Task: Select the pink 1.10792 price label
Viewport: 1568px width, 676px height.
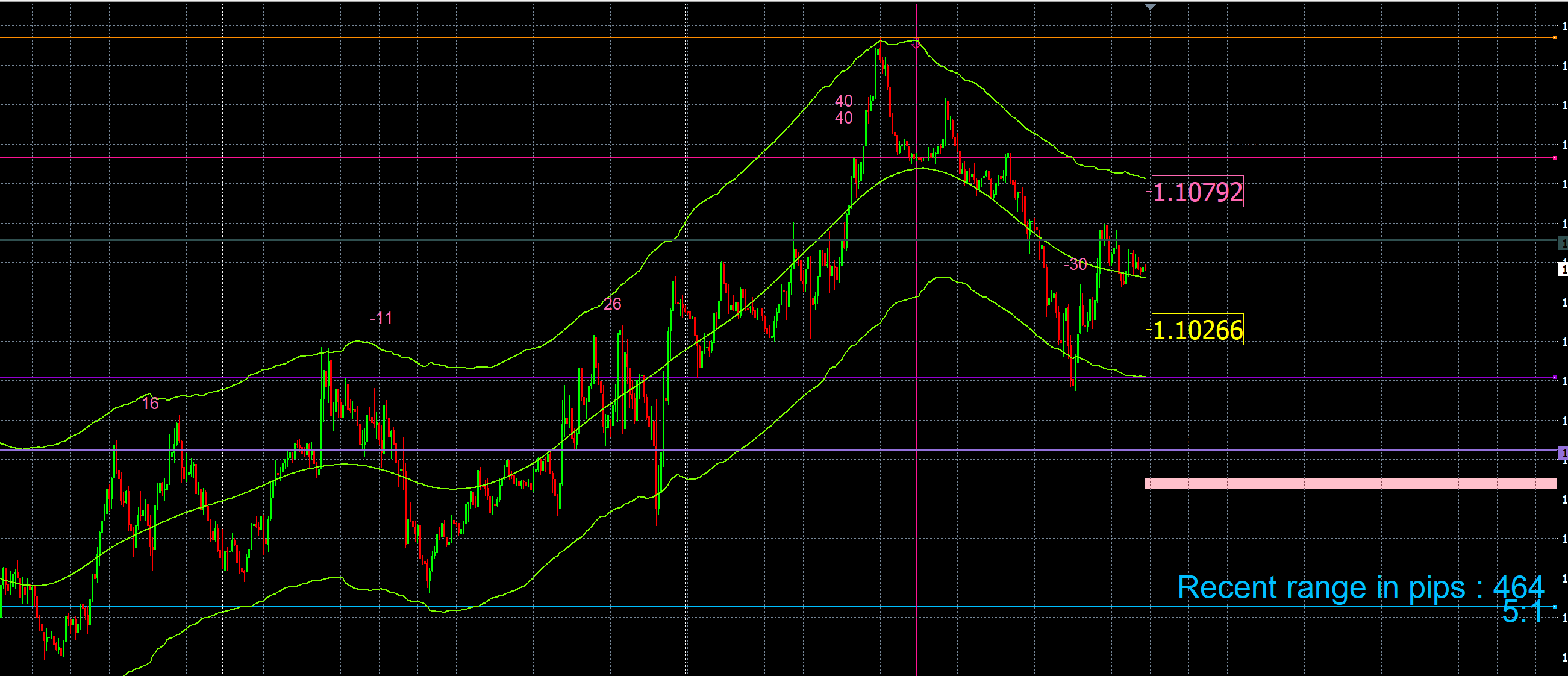Action: click(x=1198, y=192)
